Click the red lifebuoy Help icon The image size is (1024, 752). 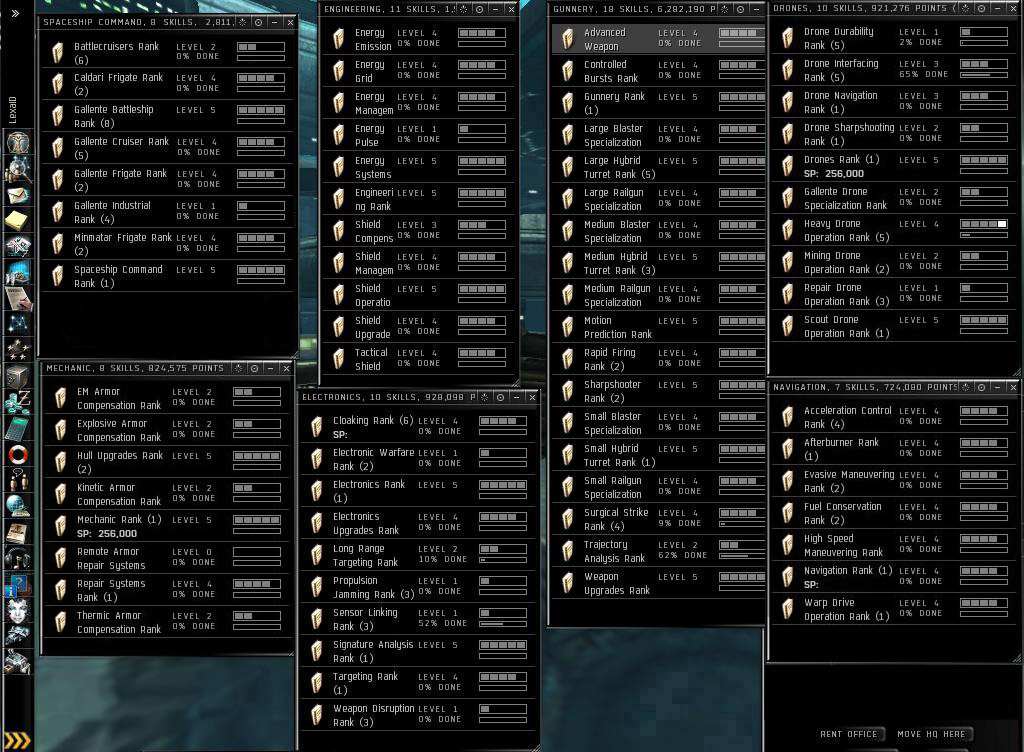[x=18, y=454]
